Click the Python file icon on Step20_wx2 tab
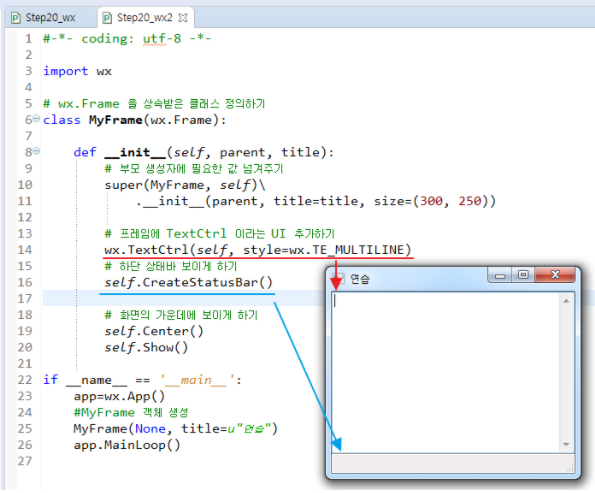 (x=107, y=18)
